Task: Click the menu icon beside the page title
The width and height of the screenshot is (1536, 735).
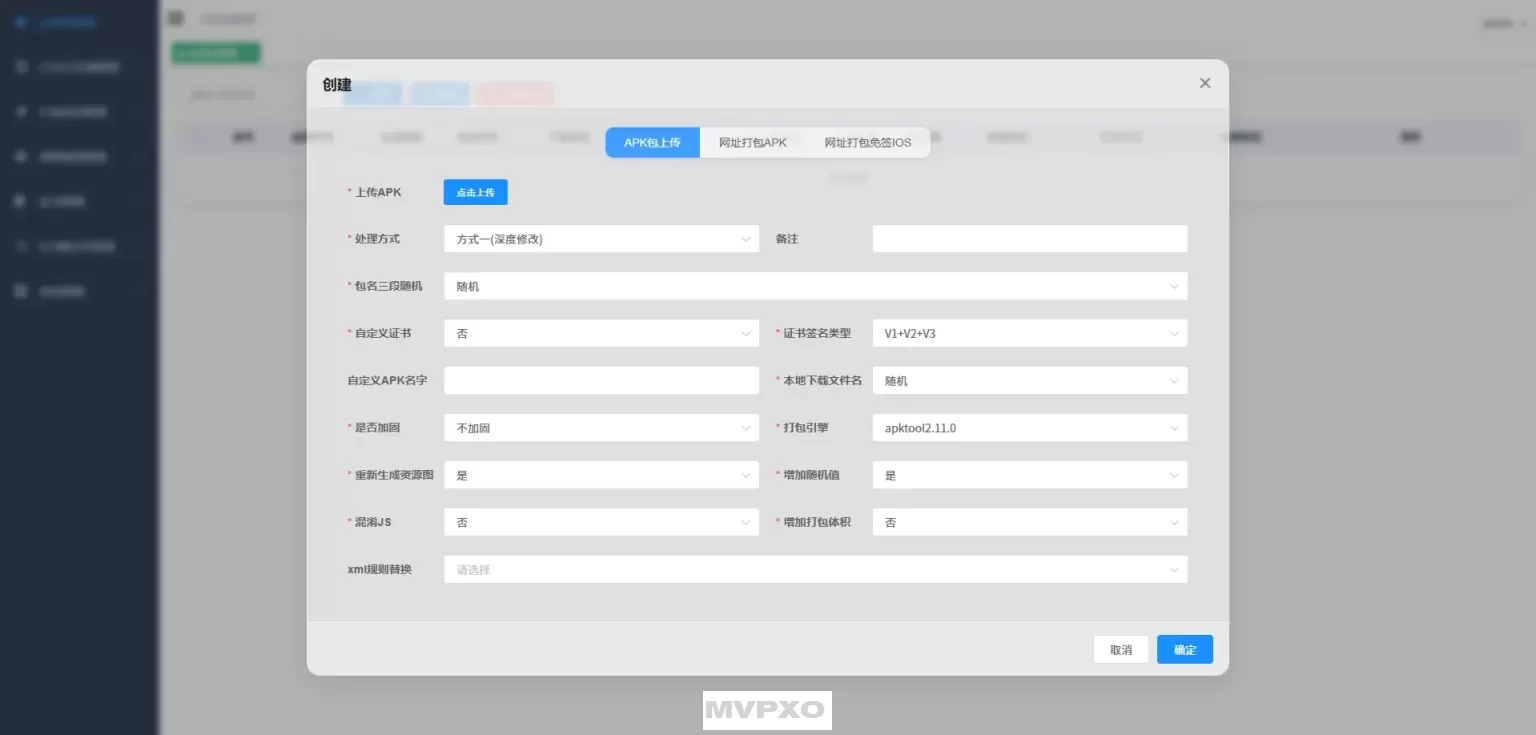Action: (176, 18)
